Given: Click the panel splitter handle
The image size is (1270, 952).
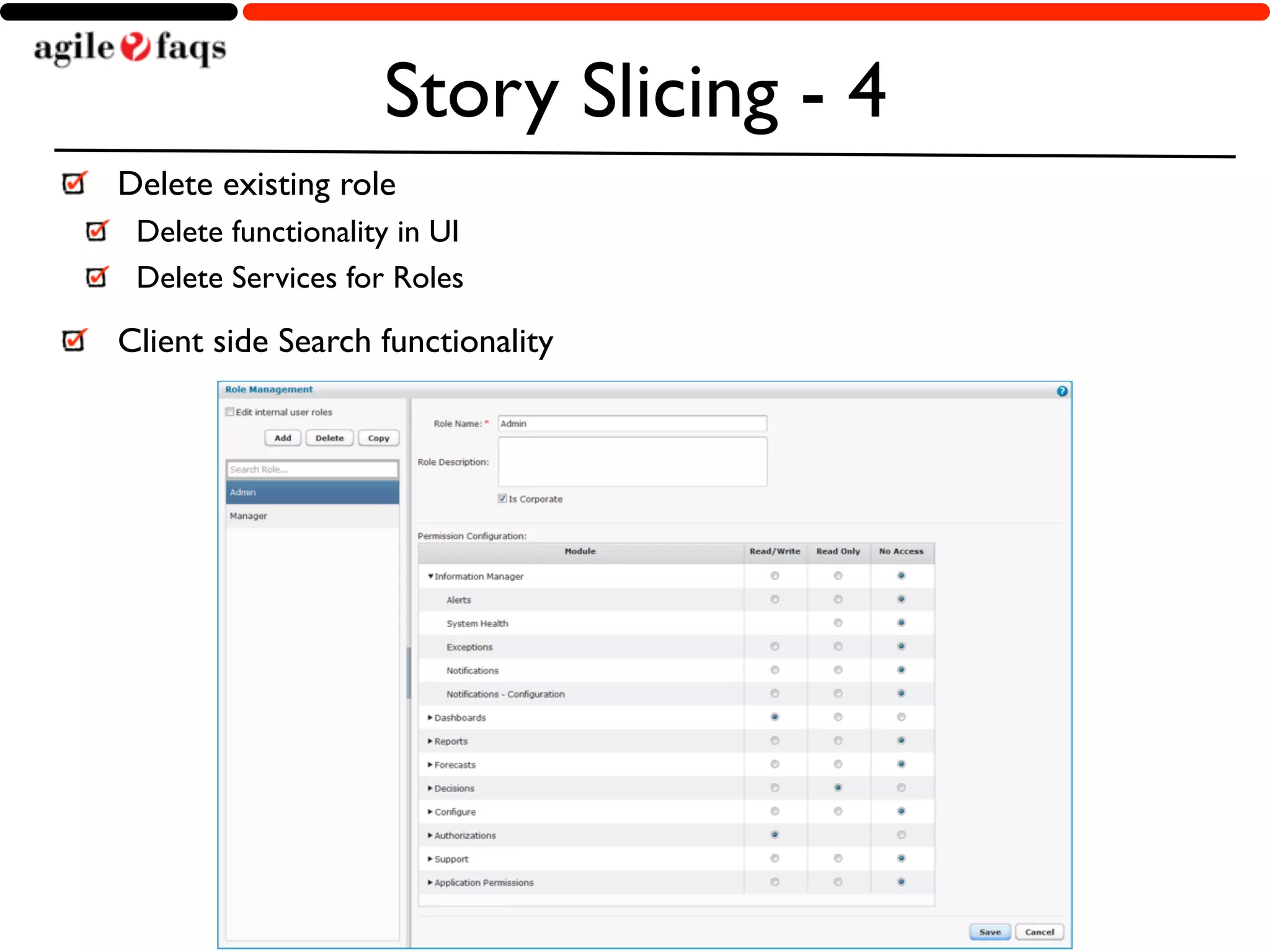Looking at the screenshot, I should tap(409, 672).
